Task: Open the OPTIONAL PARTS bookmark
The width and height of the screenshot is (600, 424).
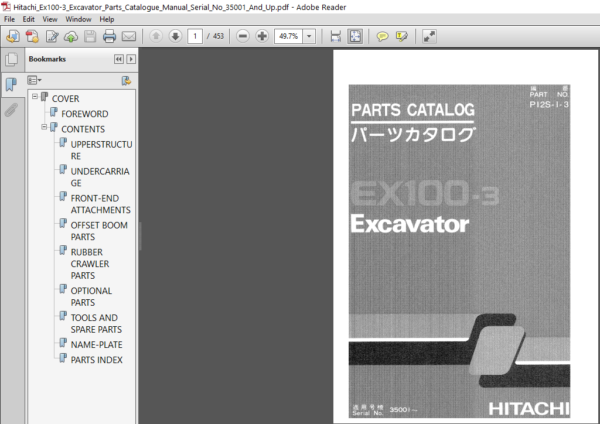Action: (91, 297)
